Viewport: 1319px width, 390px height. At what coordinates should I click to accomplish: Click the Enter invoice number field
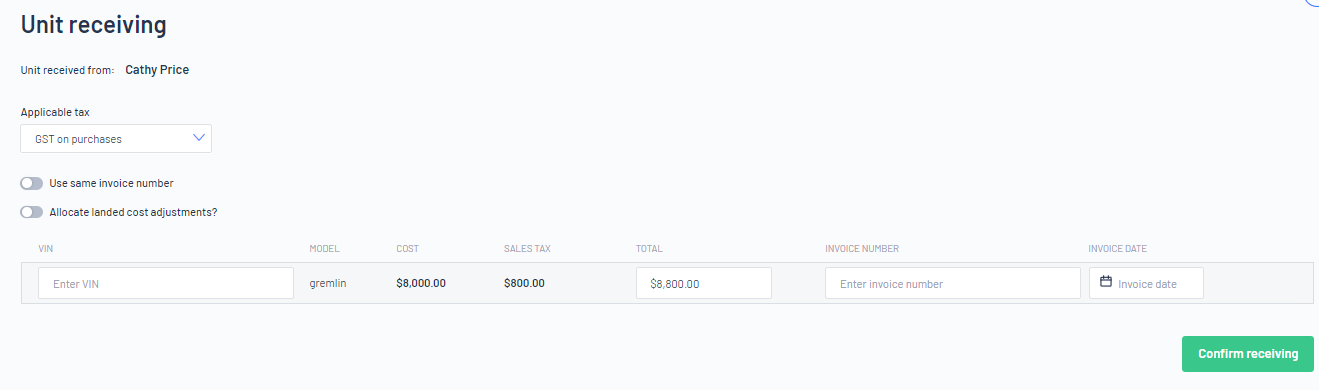tap(953, 283)
